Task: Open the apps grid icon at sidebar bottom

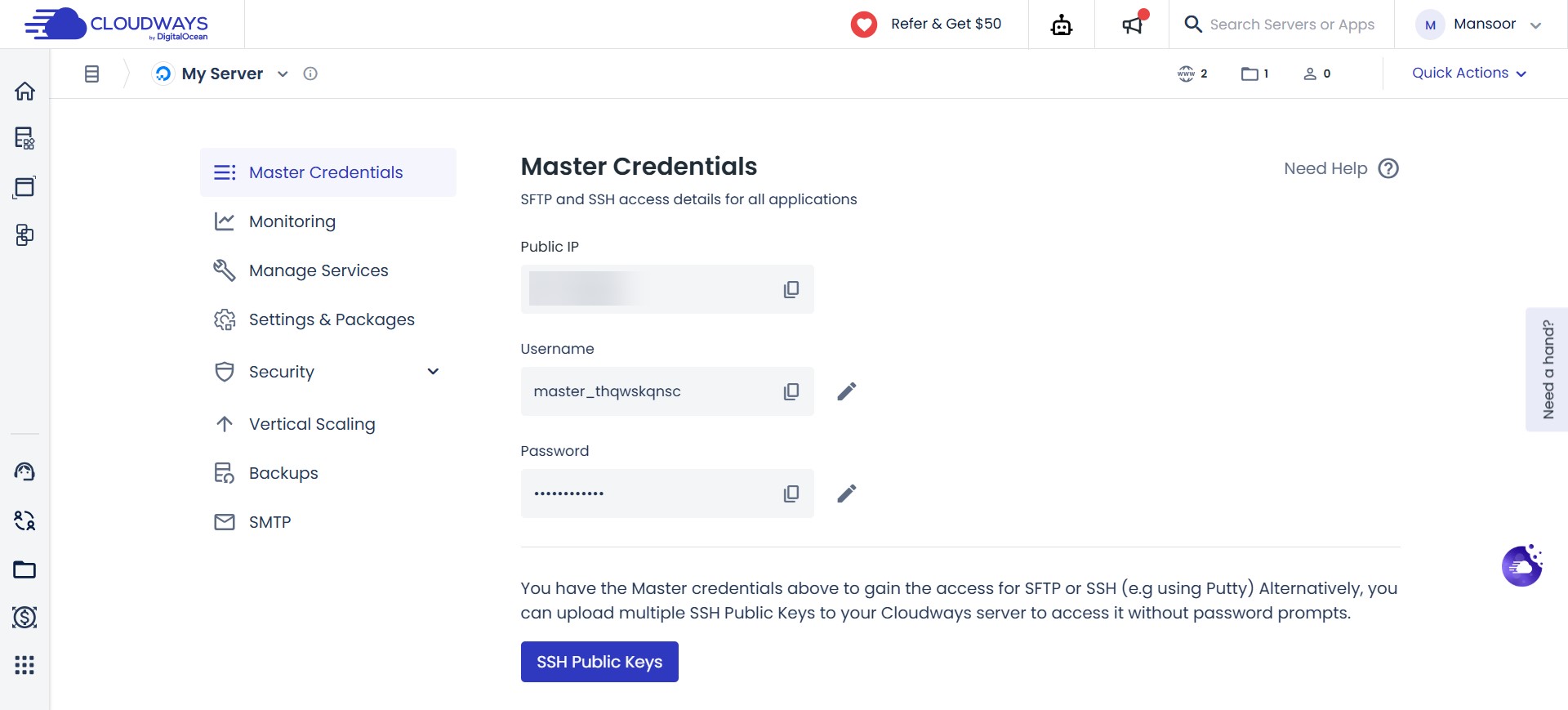Action: point(24,665)
